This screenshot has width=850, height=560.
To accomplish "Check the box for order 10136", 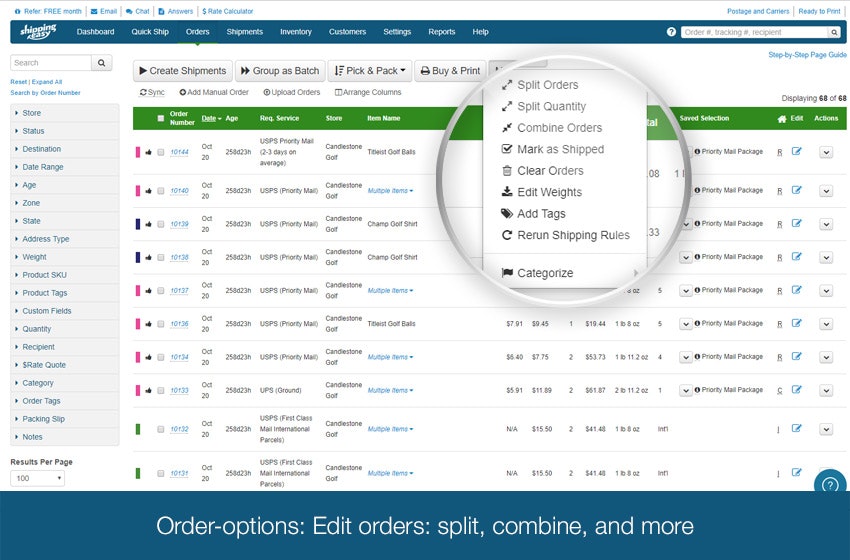I will tap(160, 324).
